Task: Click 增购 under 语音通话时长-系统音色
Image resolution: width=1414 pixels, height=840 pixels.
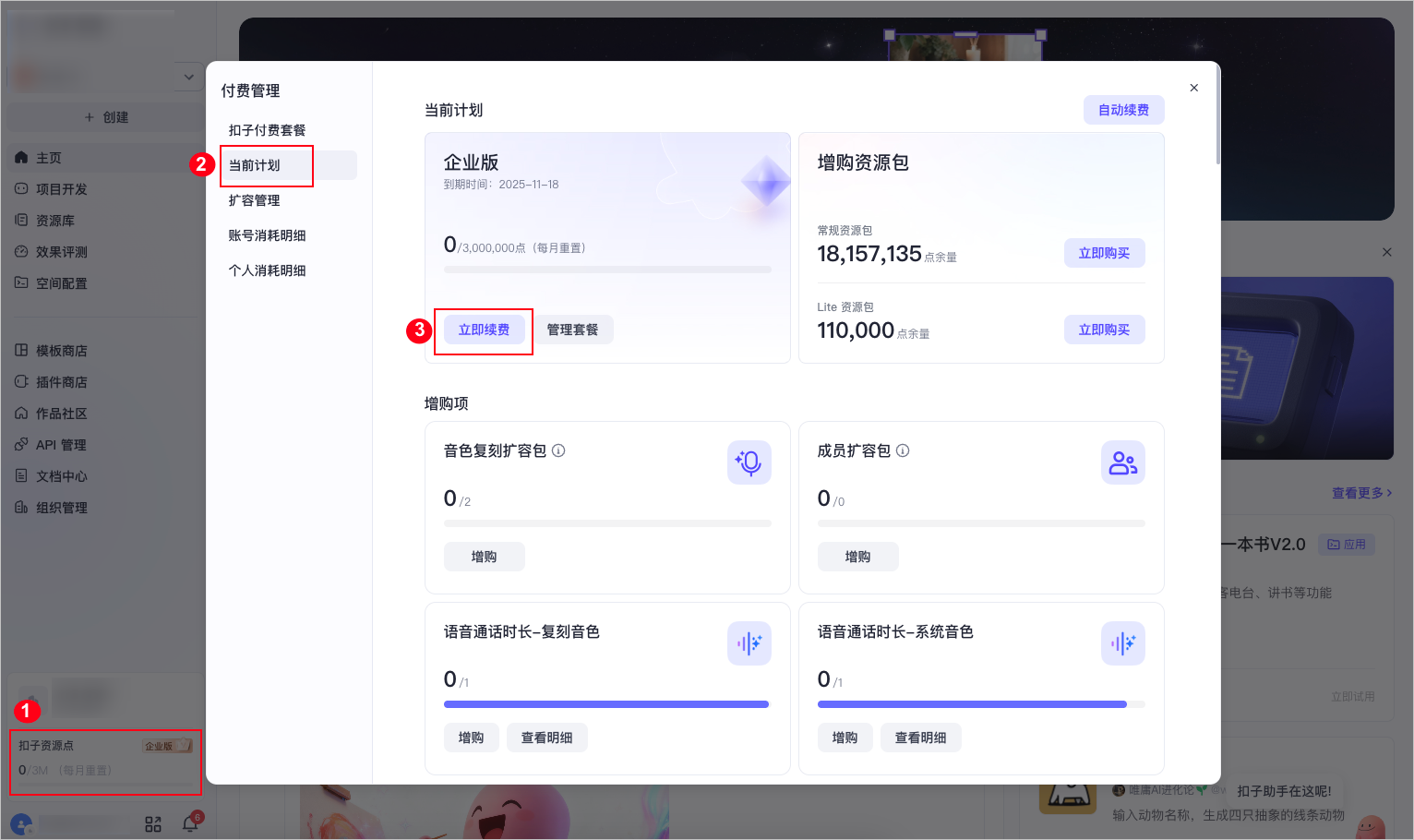Action: pos(845,738)
